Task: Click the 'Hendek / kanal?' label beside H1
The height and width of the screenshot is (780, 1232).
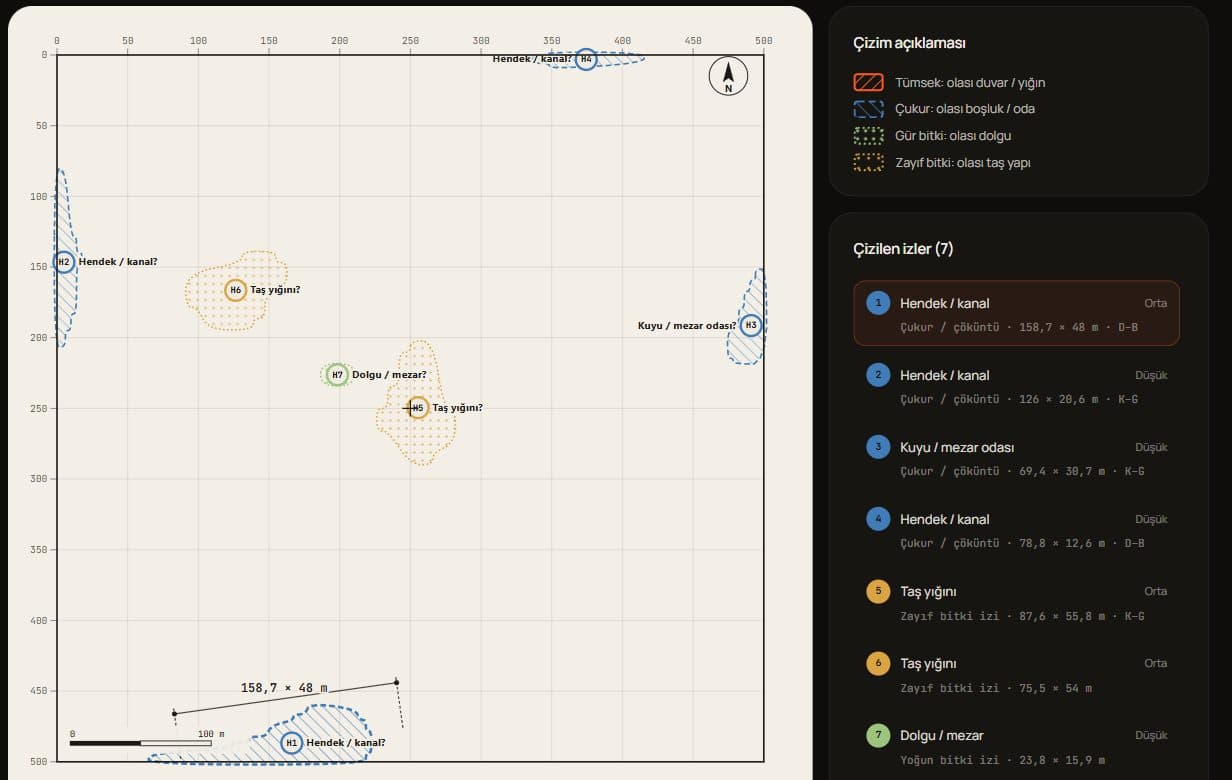Action: [346, 743]
